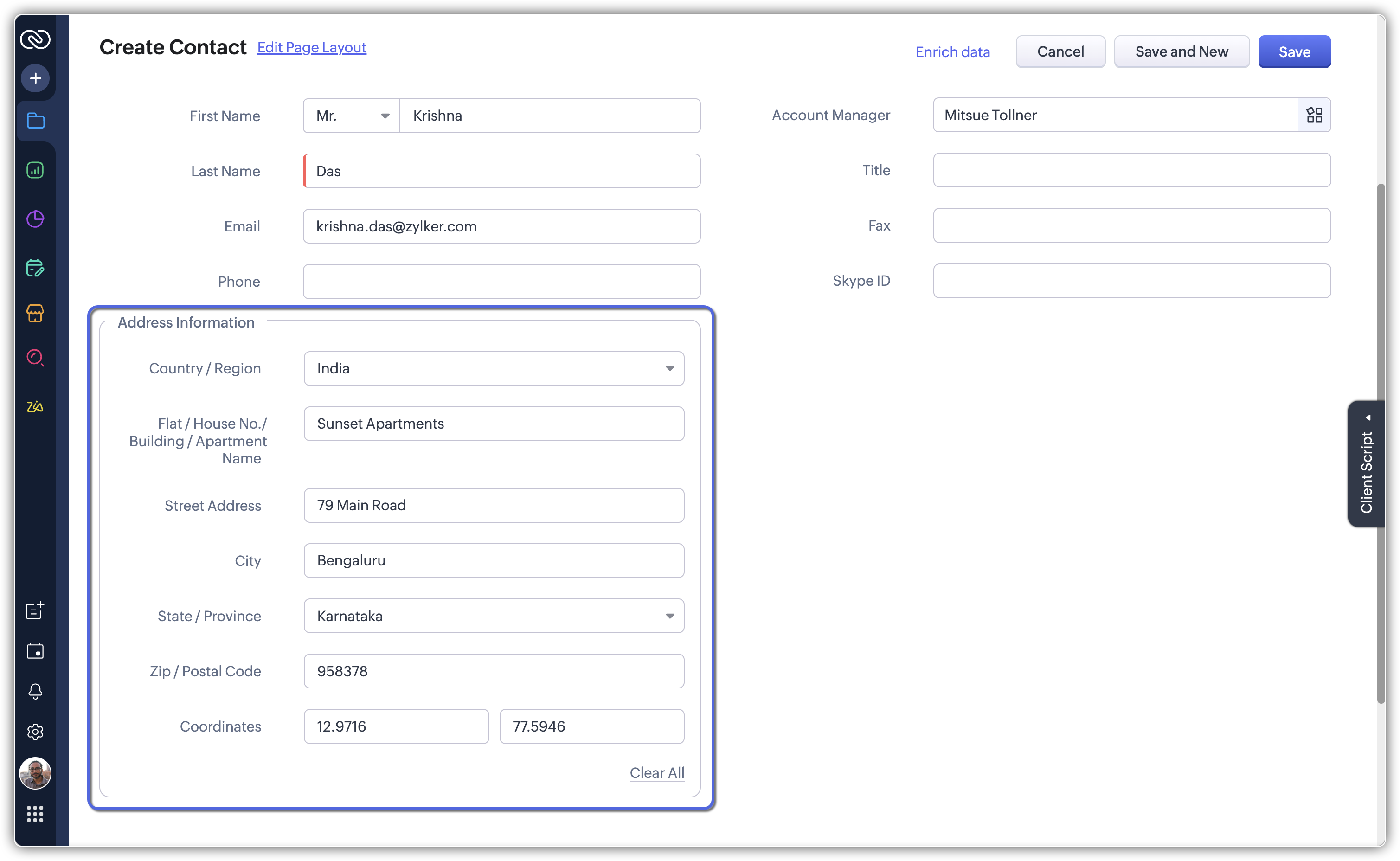The height and width of the screenshot is (861, 1400).
Task: Click the plus create-new icon in sidebar
Action: point(35,78)
